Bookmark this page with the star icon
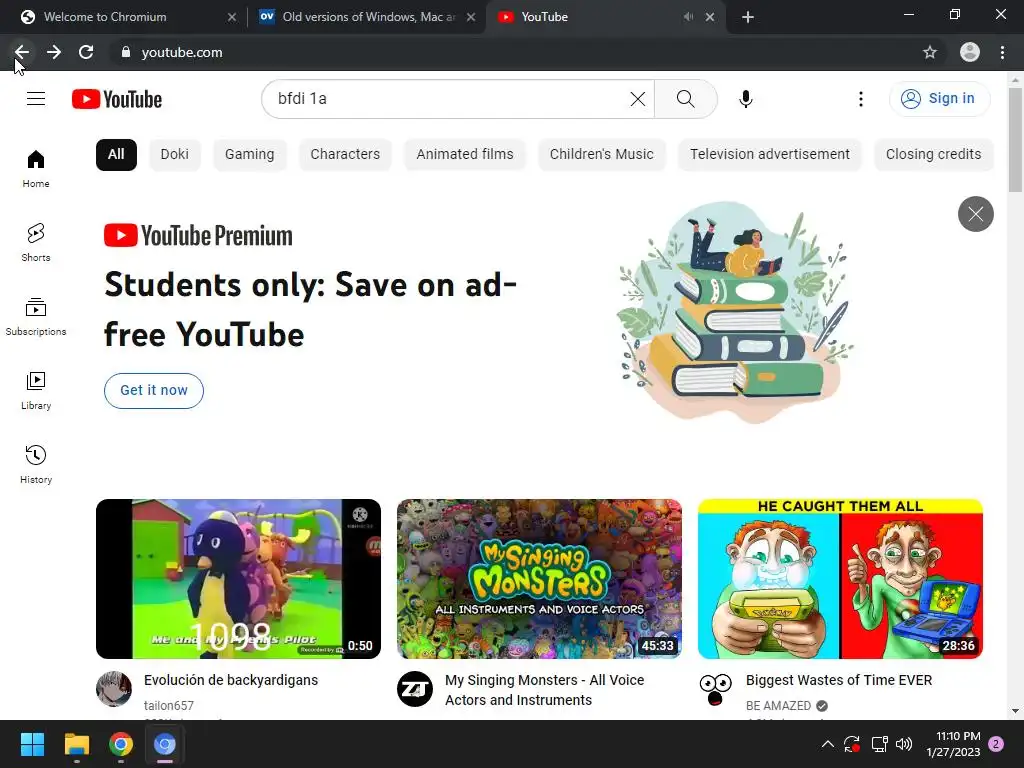1024x768 pixels. (930, 52)
